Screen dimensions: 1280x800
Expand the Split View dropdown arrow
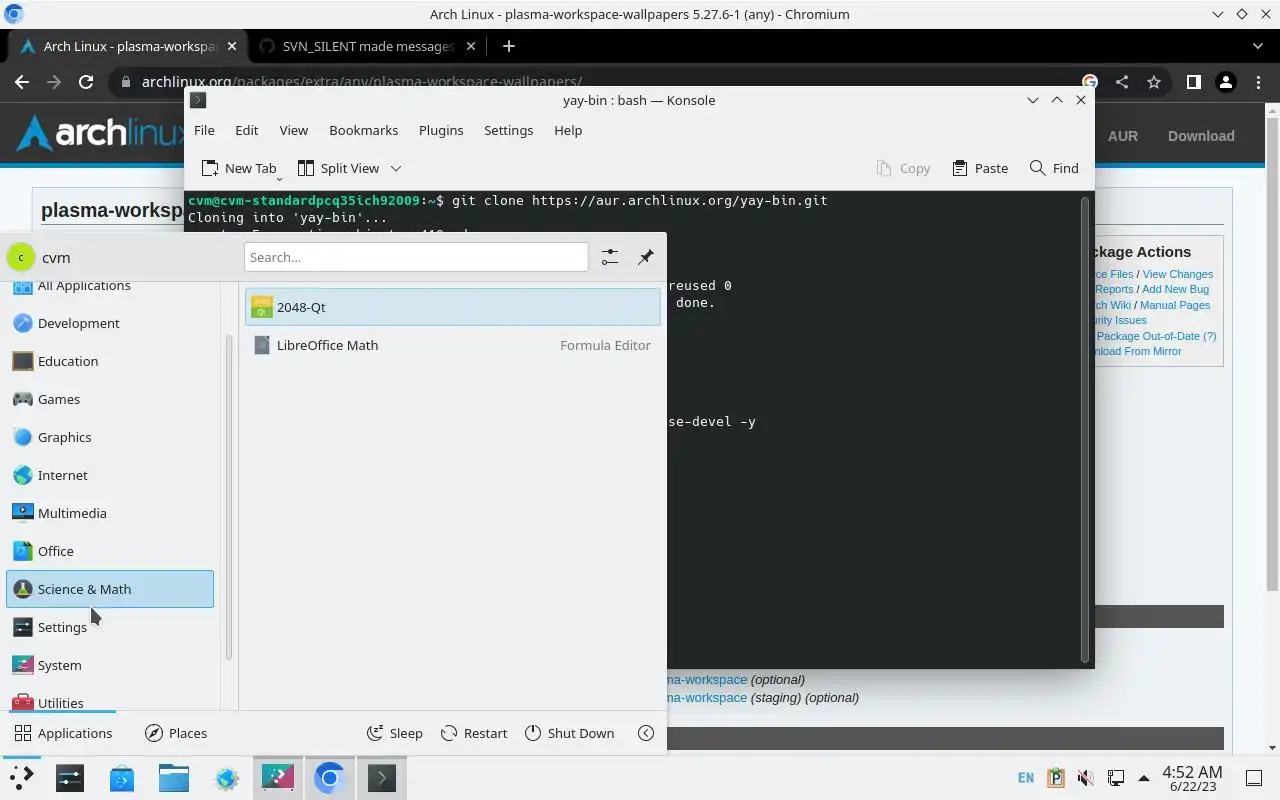point(396,168)
